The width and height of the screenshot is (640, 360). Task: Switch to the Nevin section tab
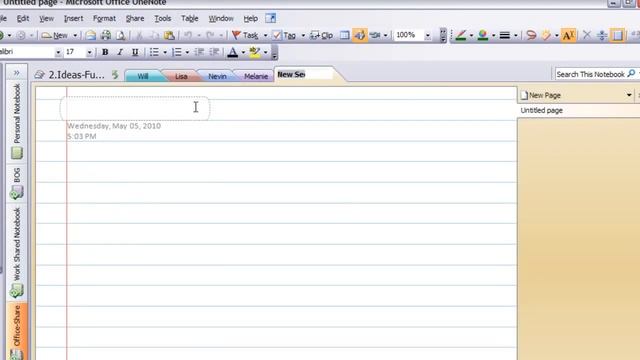(217, 76)
